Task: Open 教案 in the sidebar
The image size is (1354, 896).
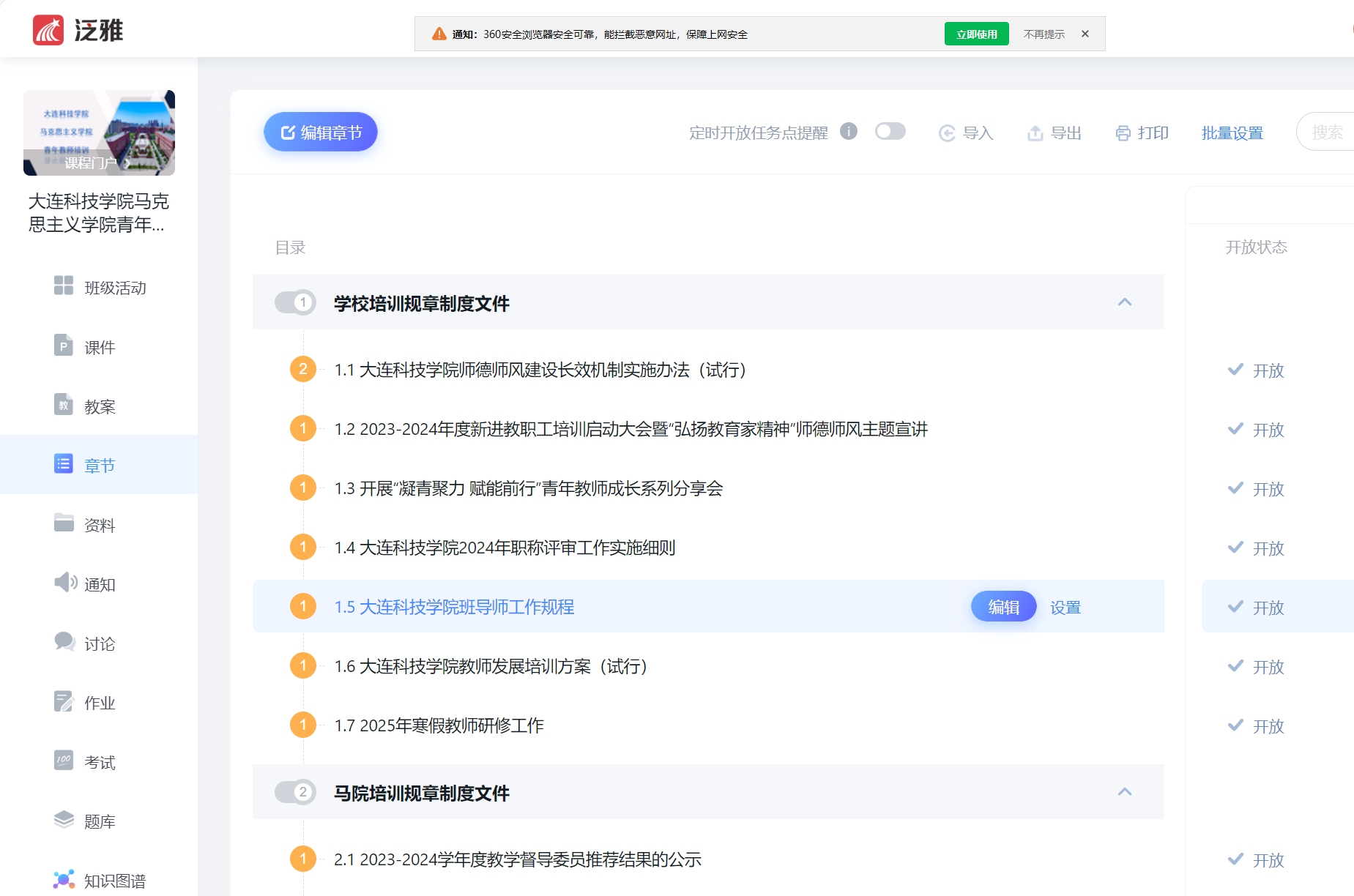Action: pyautogui.click(x=99, y=406)
